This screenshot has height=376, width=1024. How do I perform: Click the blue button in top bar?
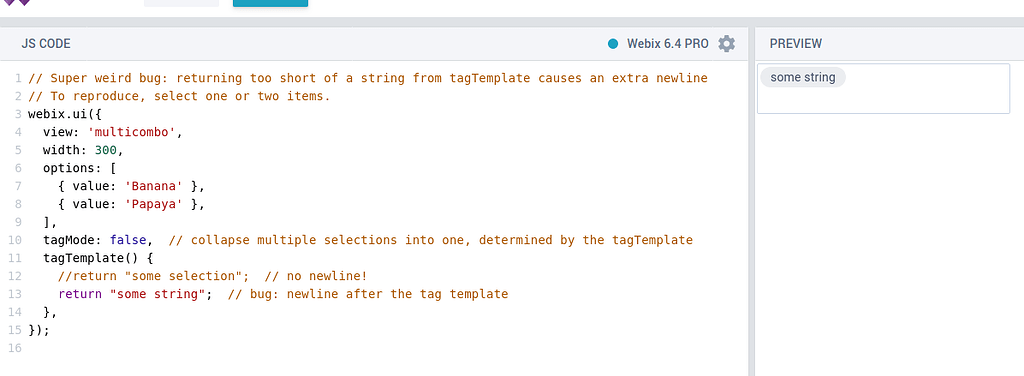[x=270, y=3]
